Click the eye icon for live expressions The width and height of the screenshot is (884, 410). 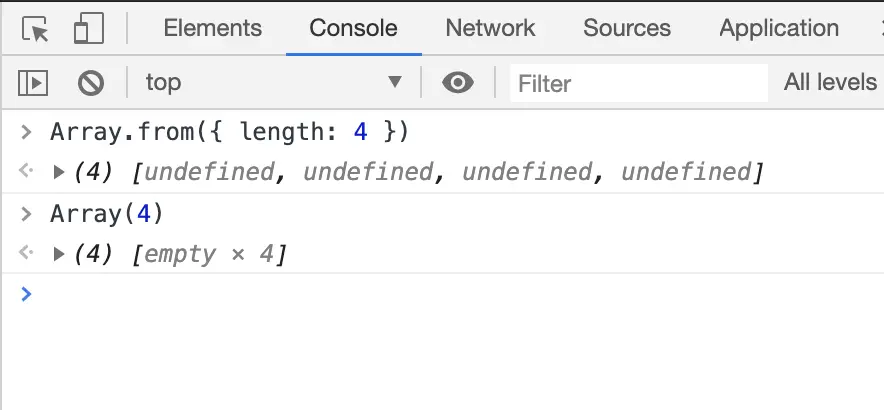coord(458,82)
